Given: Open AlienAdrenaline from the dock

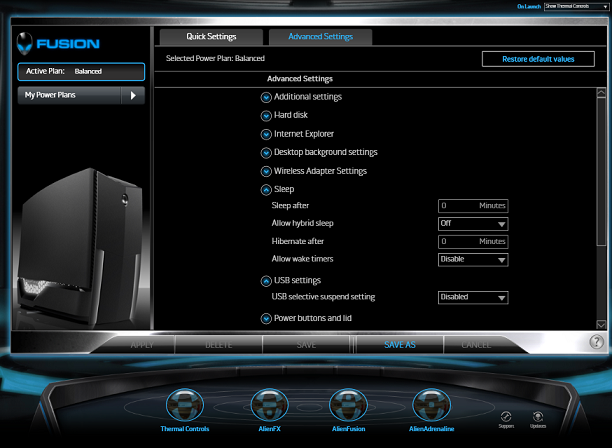Looking at the screenshot, I should [x=431, y=405].
